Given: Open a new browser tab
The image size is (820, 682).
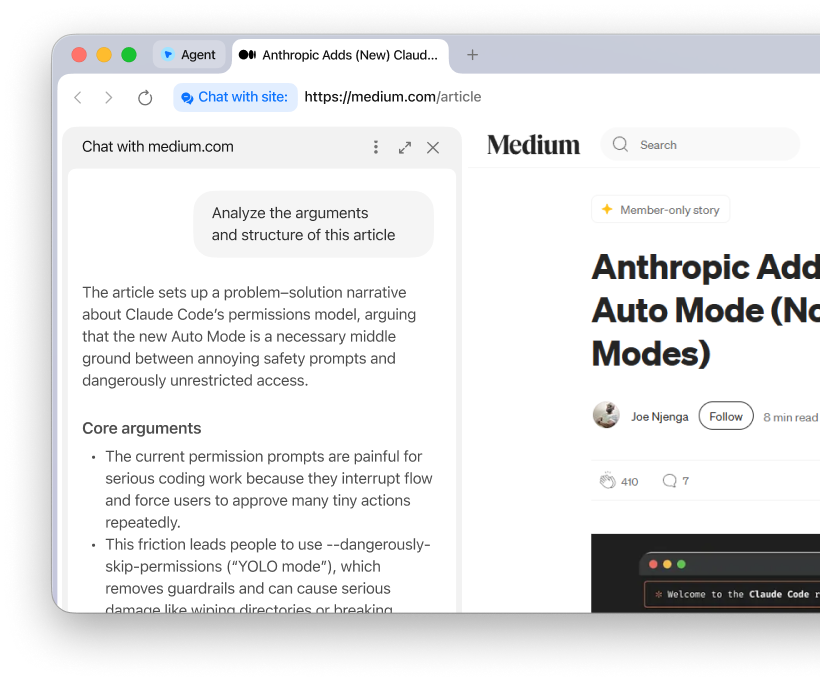Looking at the screenshot, I should pos(472,54).
